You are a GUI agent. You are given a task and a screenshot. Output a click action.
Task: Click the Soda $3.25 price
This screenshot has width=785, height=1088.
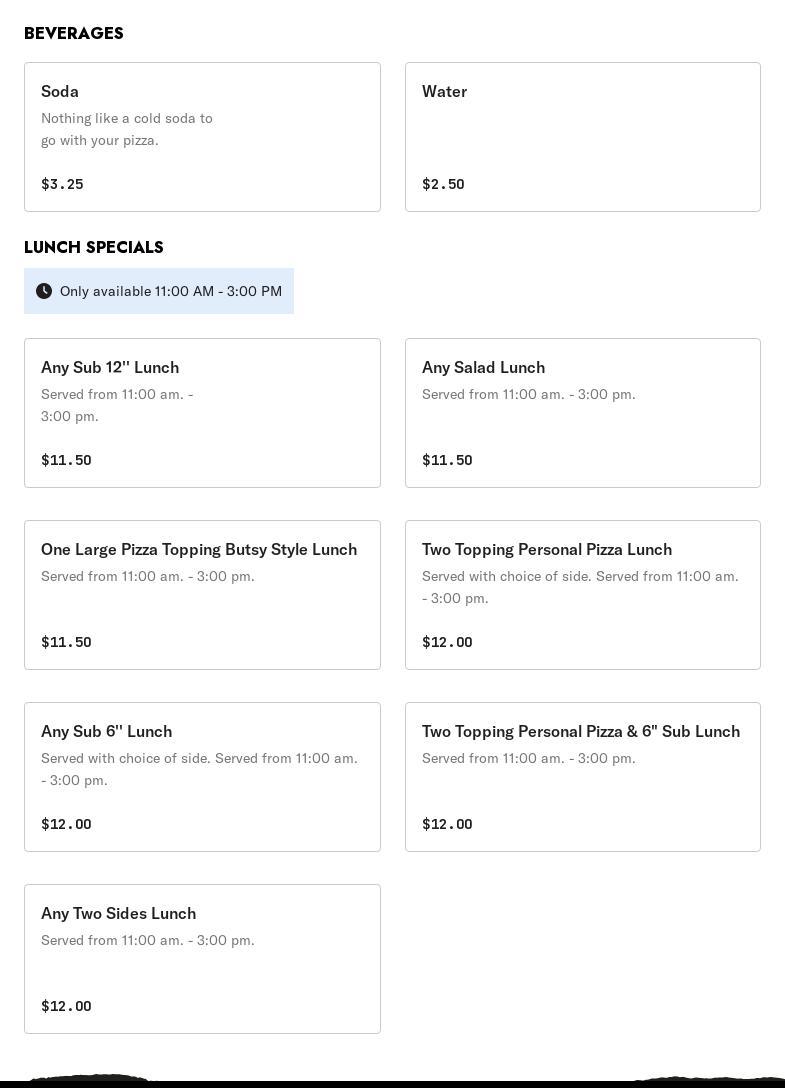[62, 184]
